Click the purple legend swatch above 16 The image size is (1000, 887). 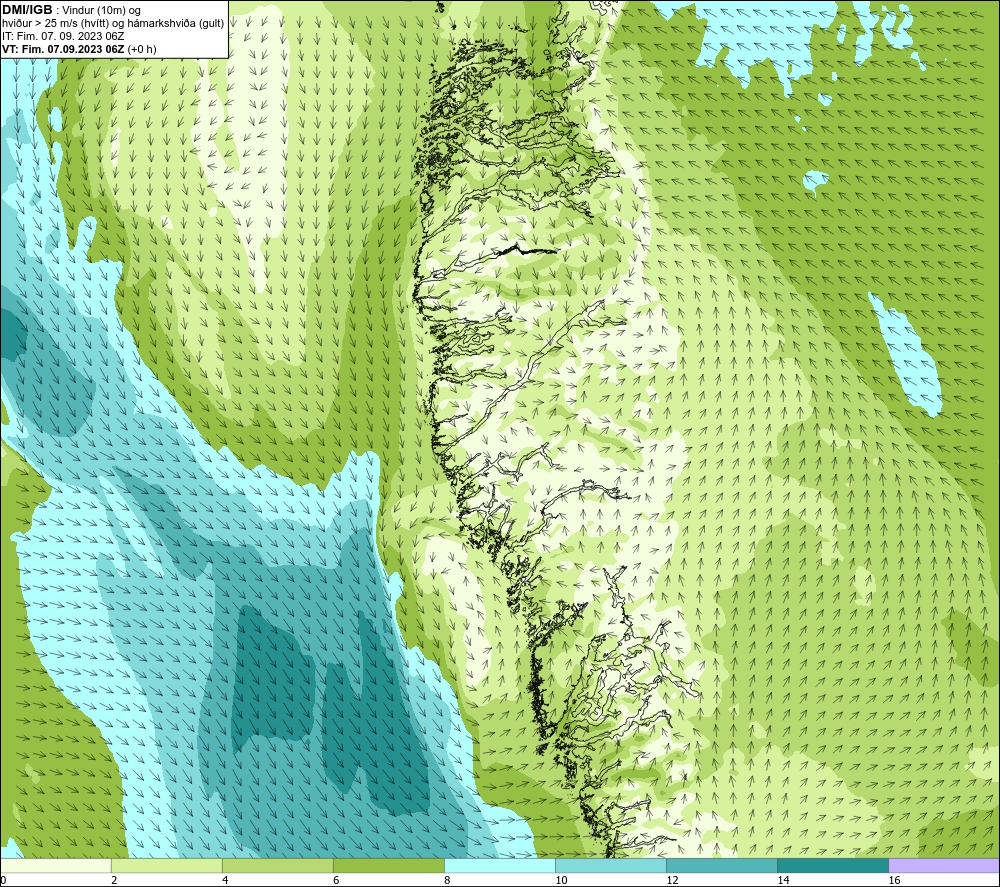pyautogui.click(x=944, y=865)
